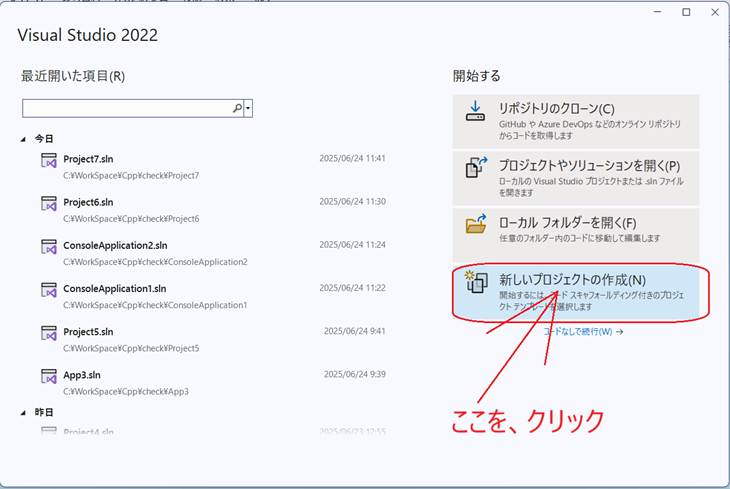Open Project5.sln from recent list
The width and height of the screenshot is (730, 489).
point(213,340)
